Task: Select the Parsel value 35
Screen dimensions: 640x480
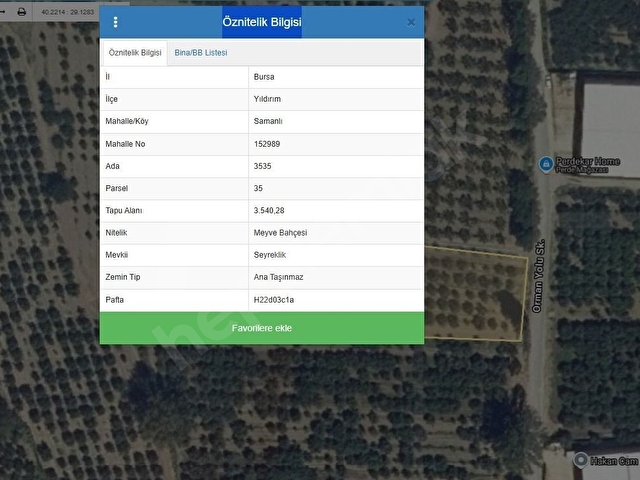Action: 258,188
